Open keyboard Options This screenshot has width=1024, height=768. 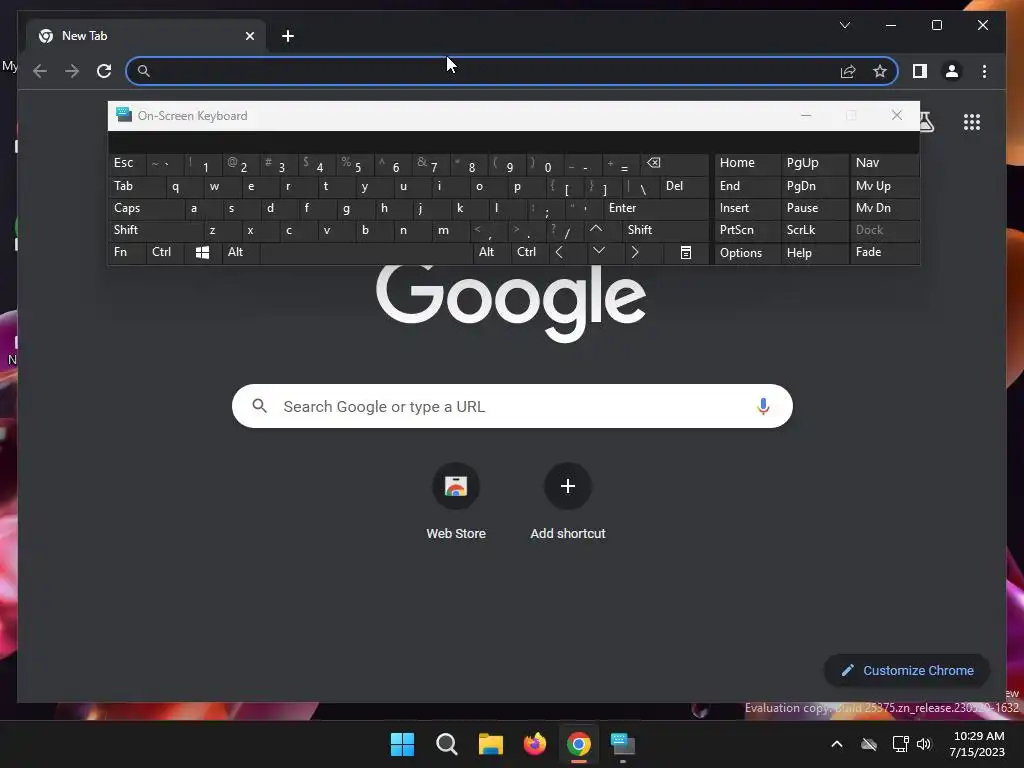[x=747, y=253]
